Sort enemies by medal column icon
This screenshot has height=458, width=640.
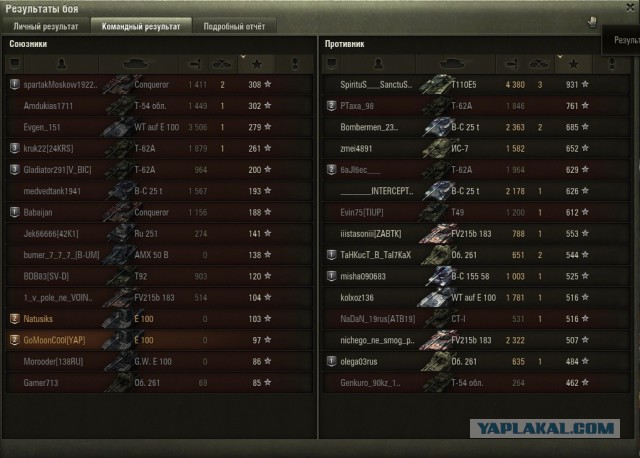[x=612, y=64]
